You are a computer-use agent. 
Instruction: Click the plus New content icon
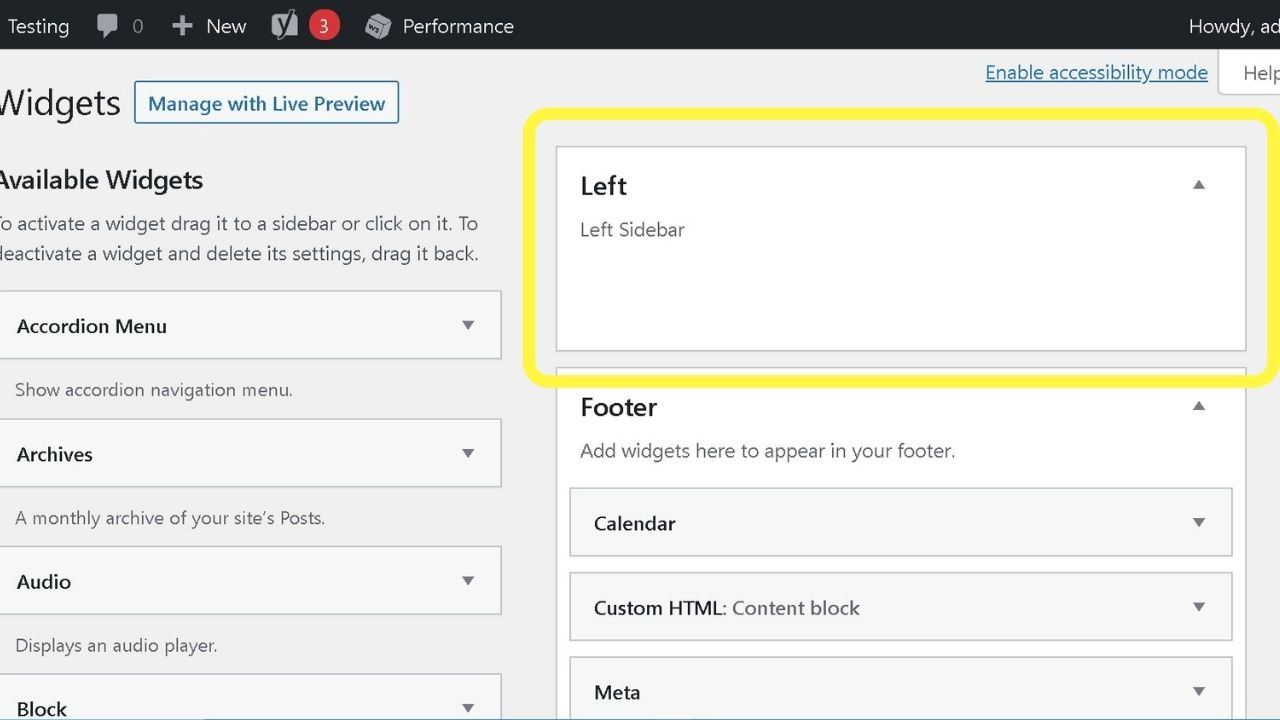click(182, 26)
